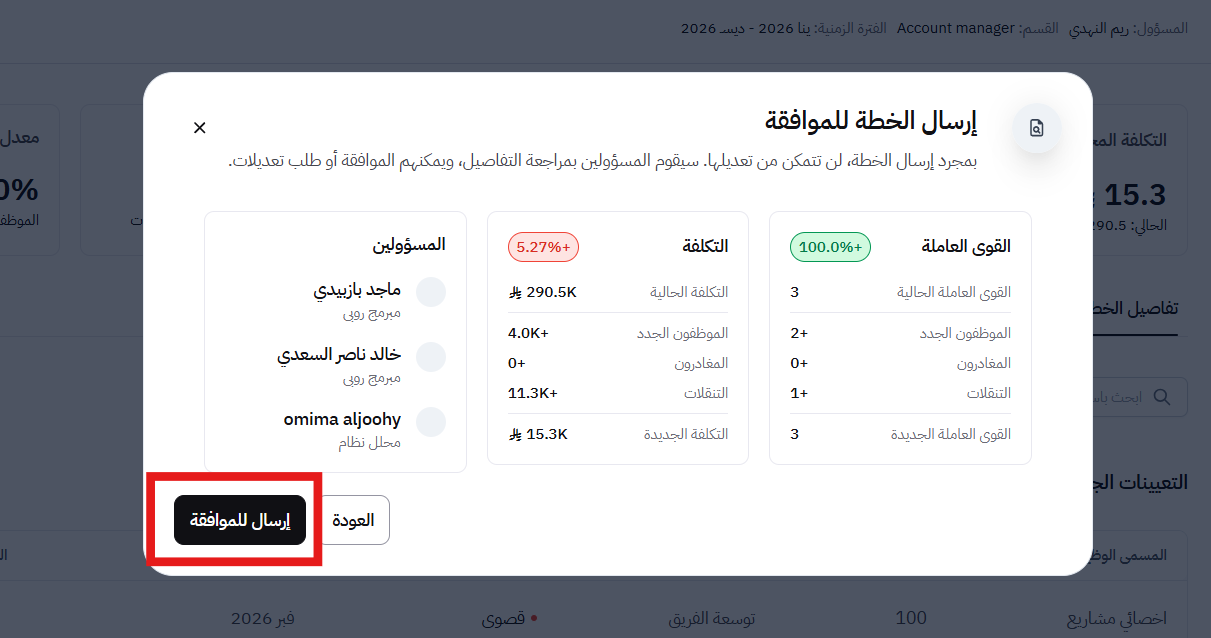Click the magnifier search icon behind dialog
Viewport: 1211px width, 638px height.
pyautogui.click(x=1162, y=397)
